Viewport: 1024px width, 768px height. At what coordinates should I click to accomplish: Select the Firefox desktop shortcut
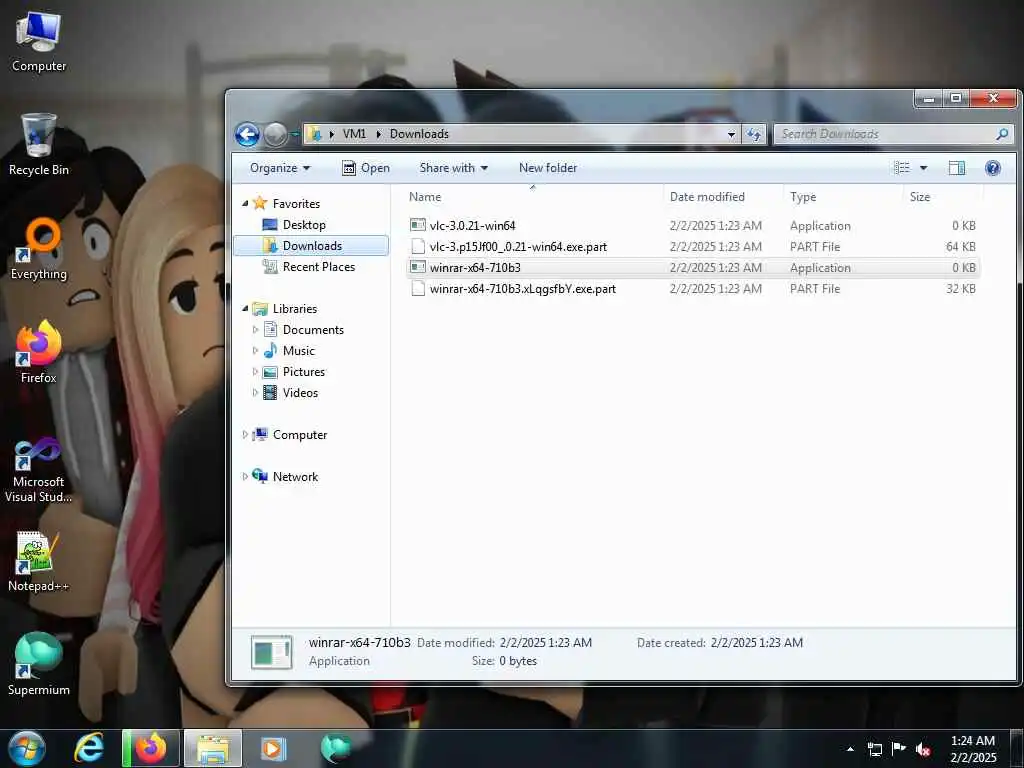tap(39, 352)
